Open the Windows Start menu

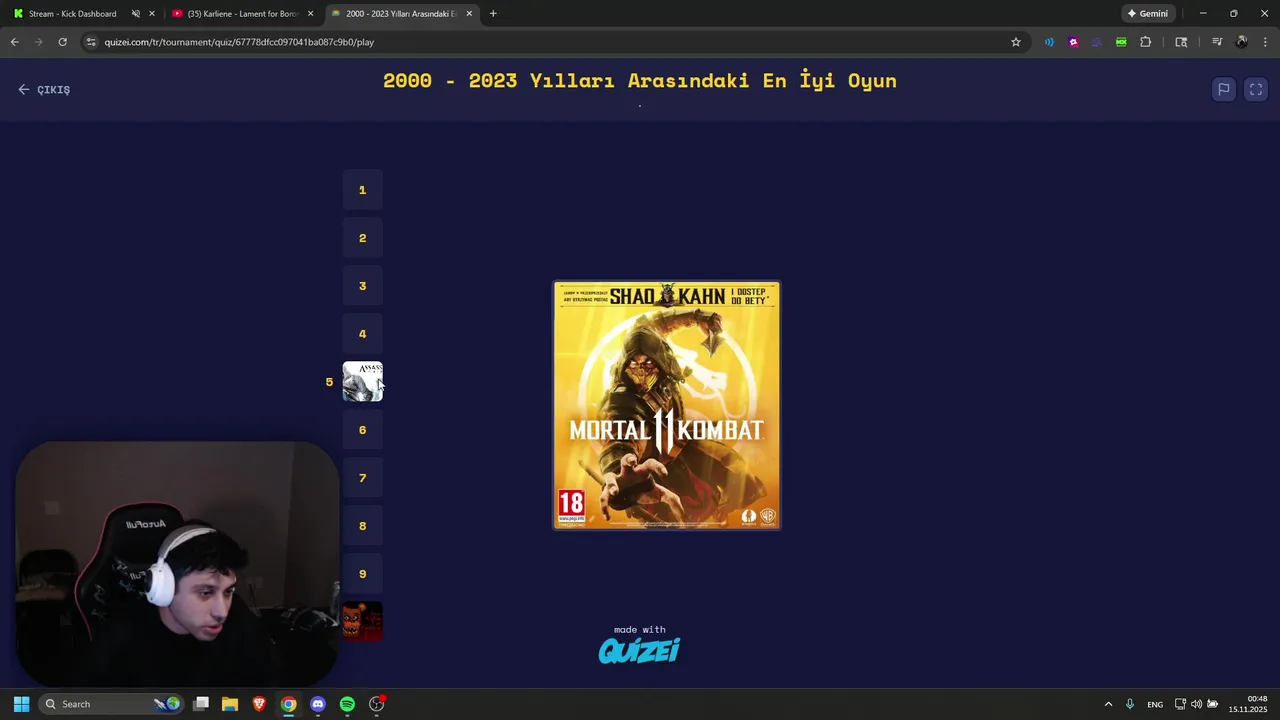point(21,704)
